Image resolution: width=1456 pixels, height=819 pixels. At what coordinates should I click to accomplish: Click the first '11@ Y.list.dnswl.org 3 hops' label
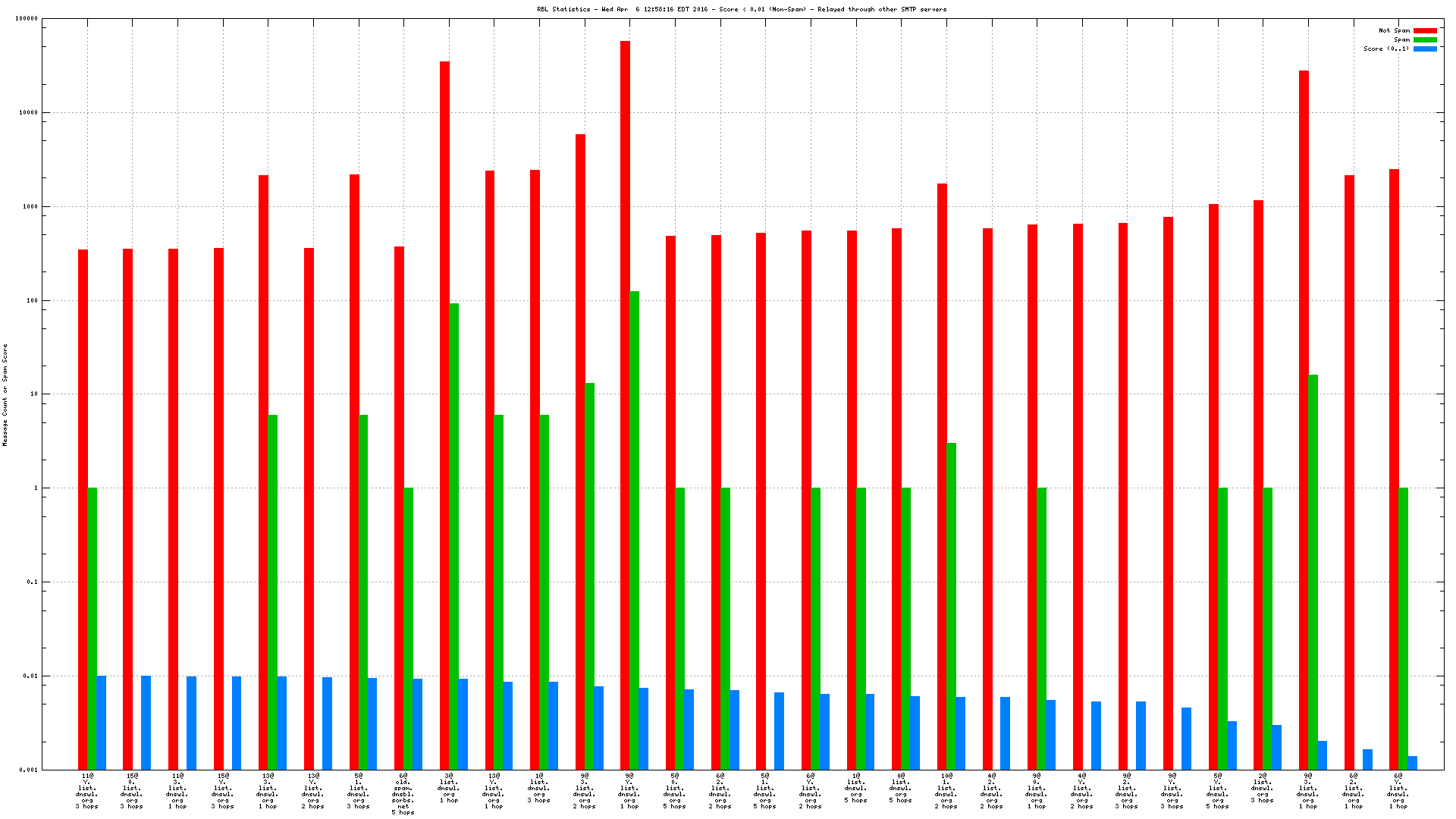point(86,791)
